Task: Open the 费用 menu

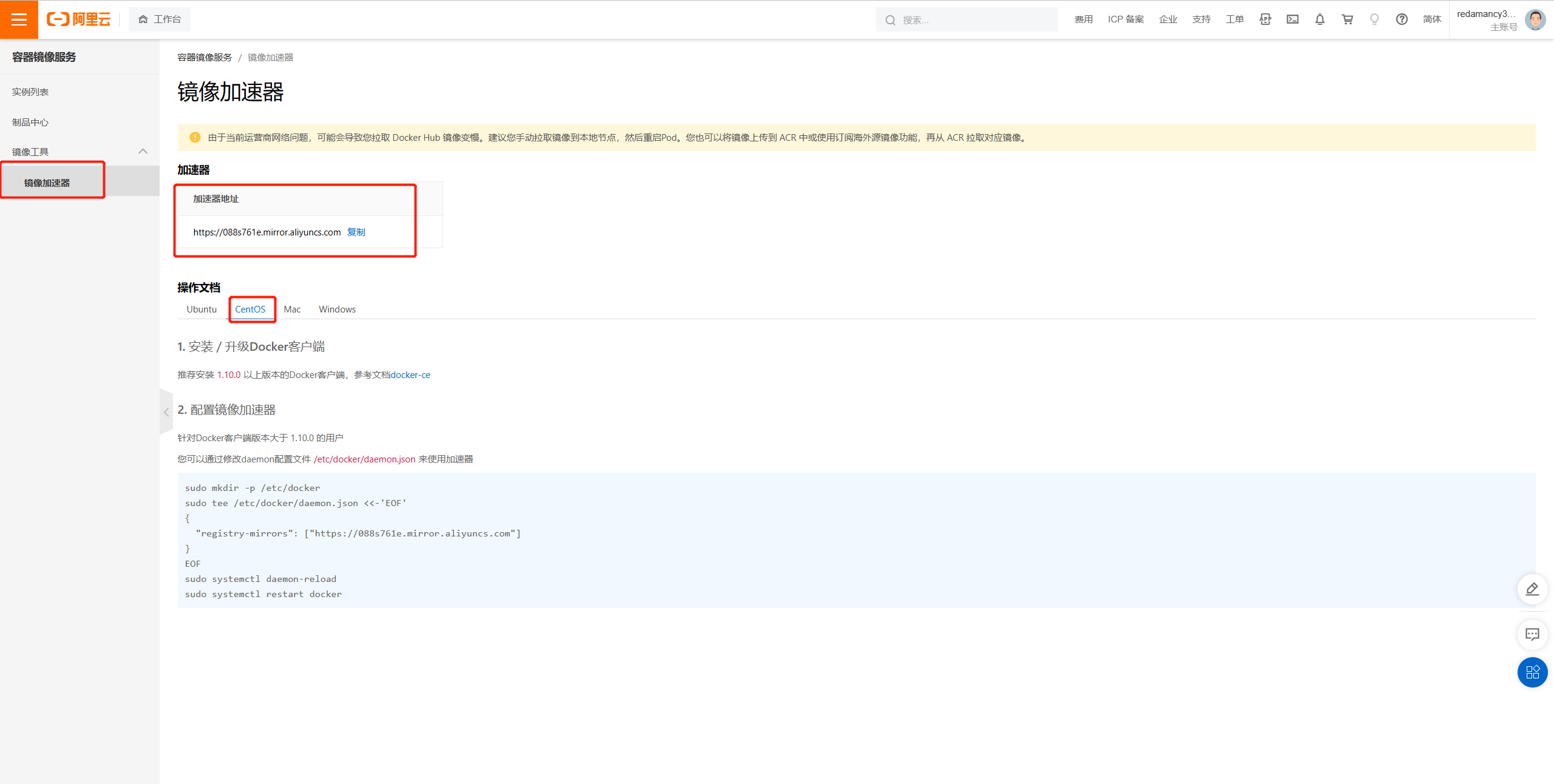Action: point(1084,19)
